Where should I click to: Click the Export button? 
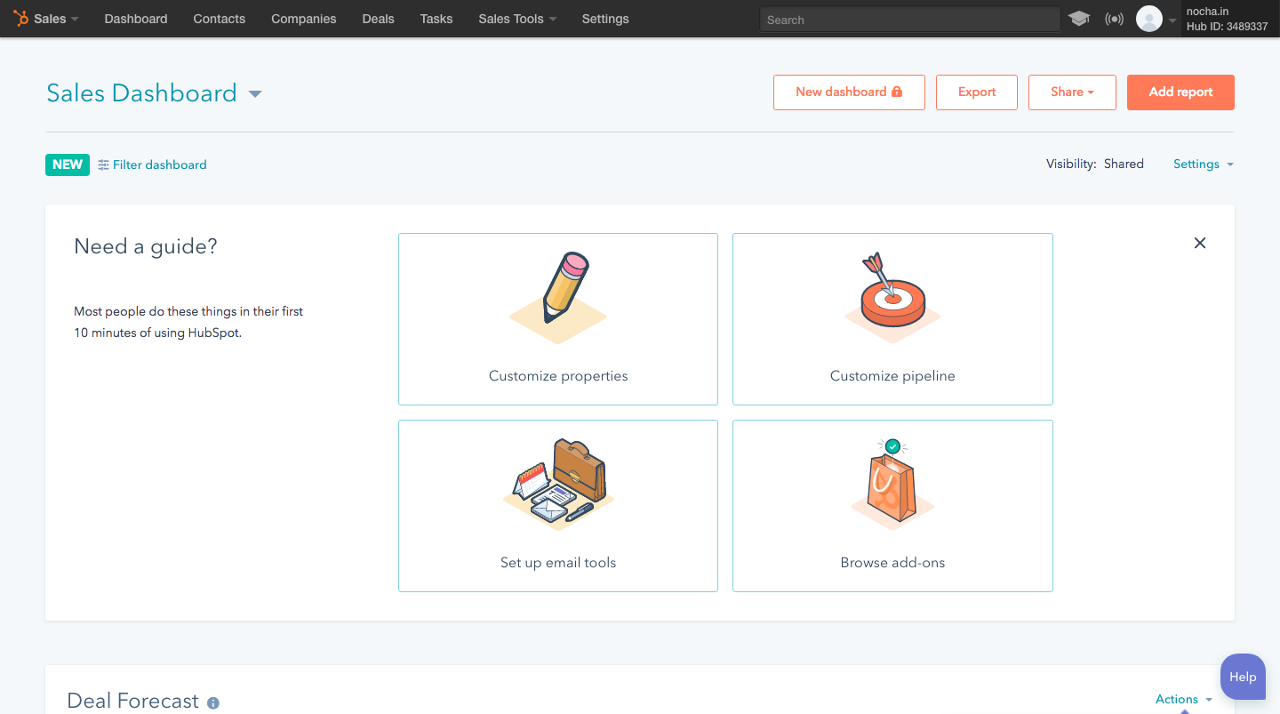[x=977, y=92]
